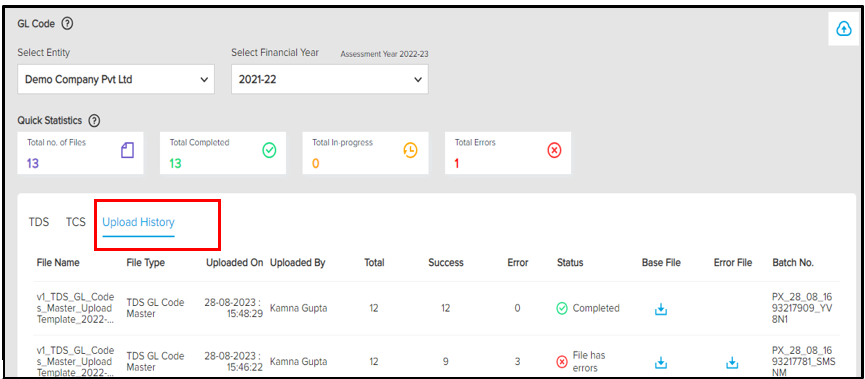865x379 pixels.
Task: Open the Select Financial Year dropdown
Action: [330, 79]
